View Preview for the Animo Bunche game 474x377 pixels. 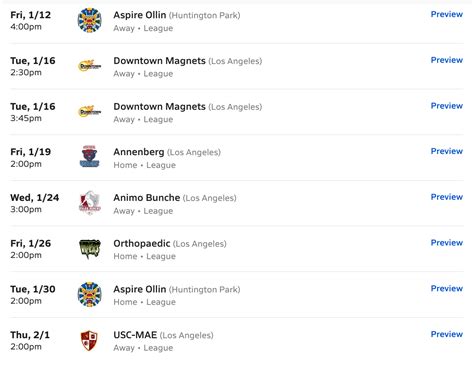[446, 197]
